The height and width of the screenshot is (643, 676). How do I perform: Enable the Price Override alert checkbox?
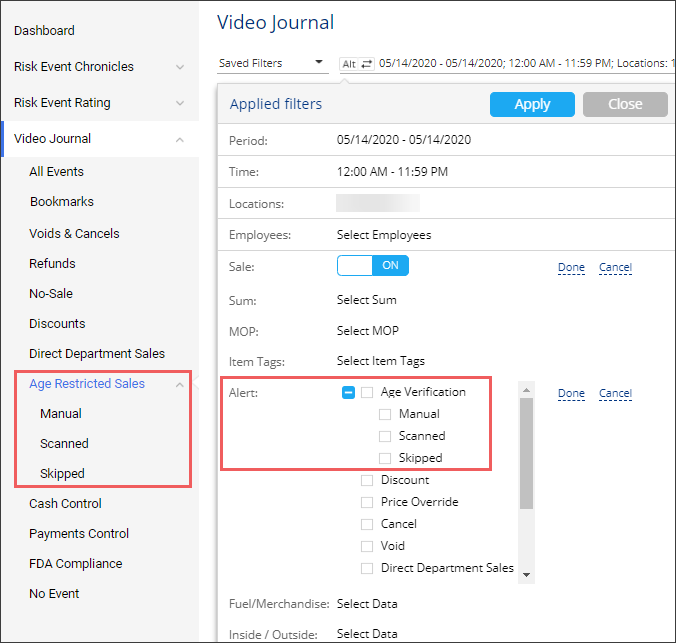(367, 502)
